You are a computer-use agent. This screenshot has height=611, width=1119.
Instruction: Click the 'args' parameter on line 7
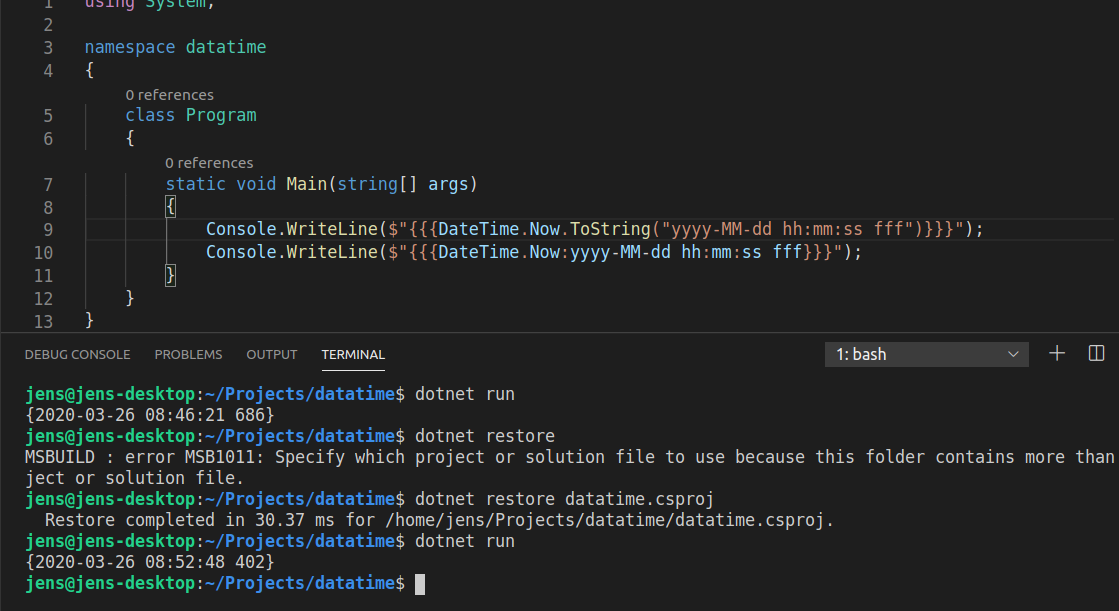(x=447, y=184)
